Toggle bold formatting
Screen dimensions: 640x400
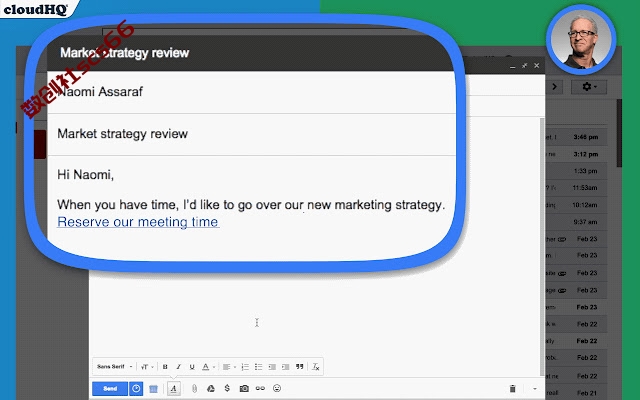click(165, 367)
